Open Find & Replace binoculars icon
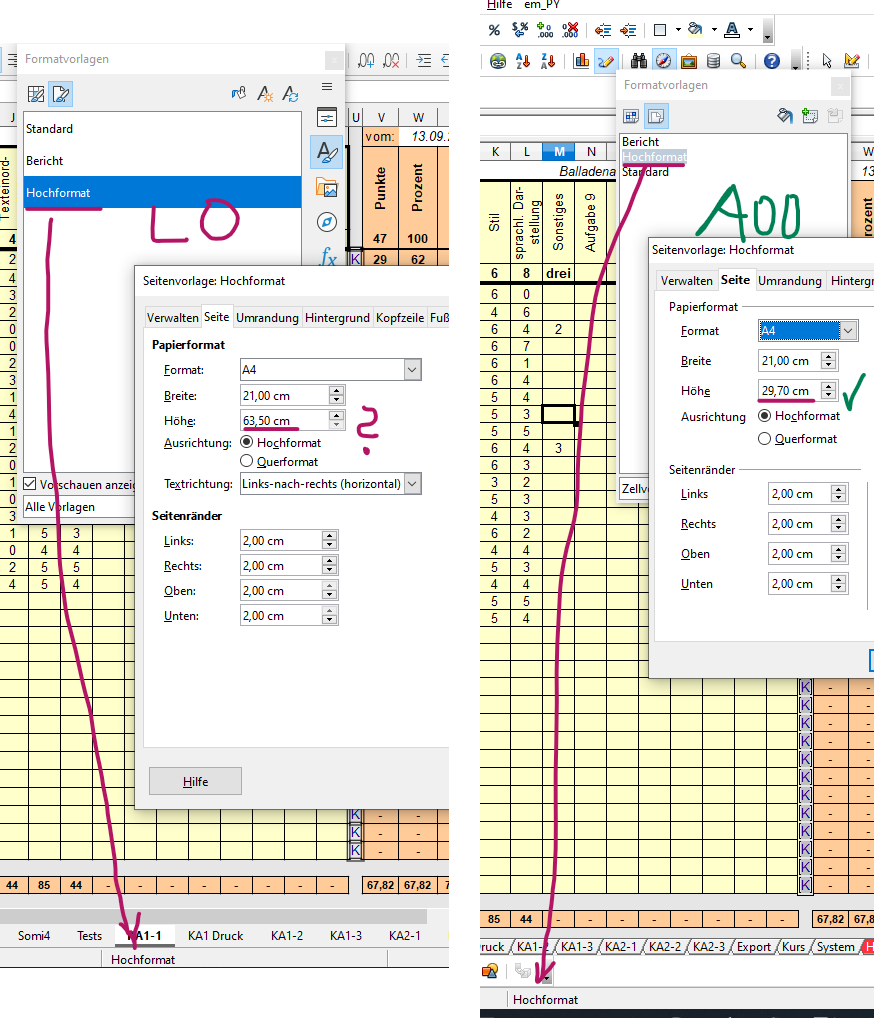 coord(636,61)
